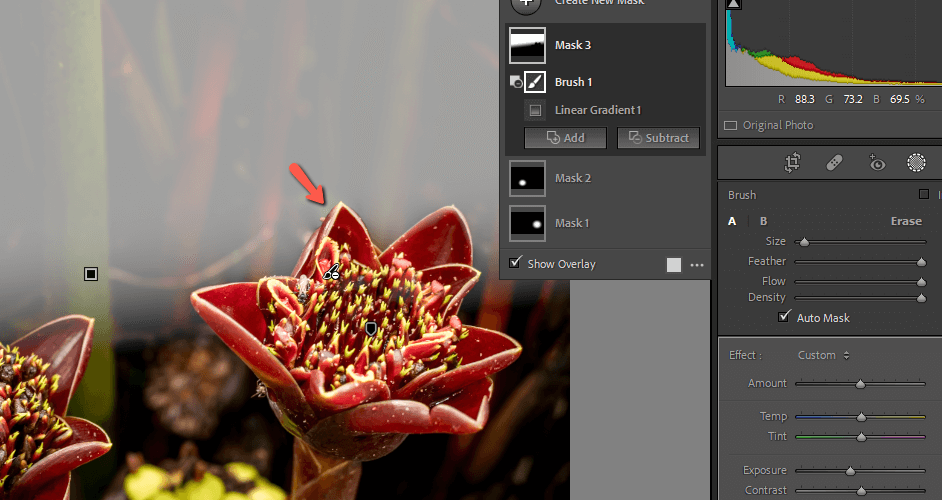The height and width of the screenshot is (500, 942).
Task: Click the subtract indicator beside Brush 1
Action: point(515,81)
